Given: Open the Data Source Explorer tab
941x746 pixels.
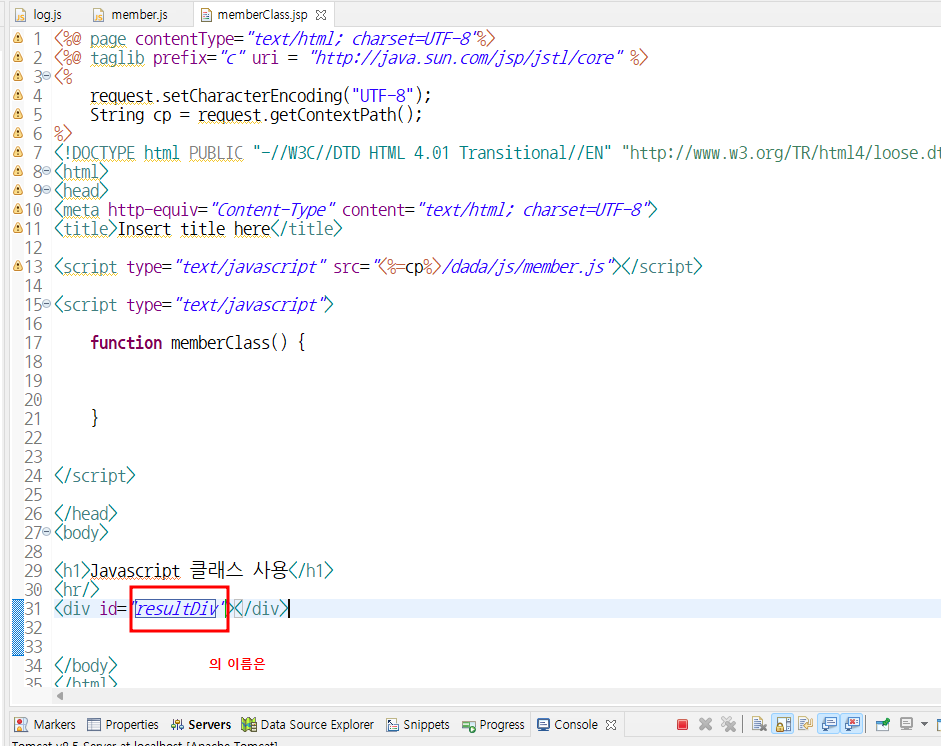Looking at the screenshot, I should 307,724.
